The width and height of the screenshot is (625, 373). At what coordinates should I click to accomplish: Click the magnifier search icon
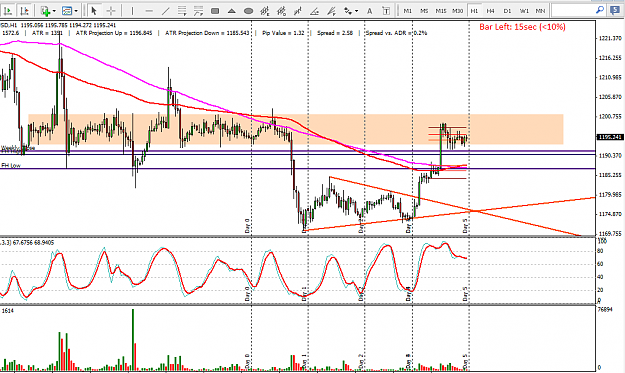pyautogui.click(x=599, y=10)
